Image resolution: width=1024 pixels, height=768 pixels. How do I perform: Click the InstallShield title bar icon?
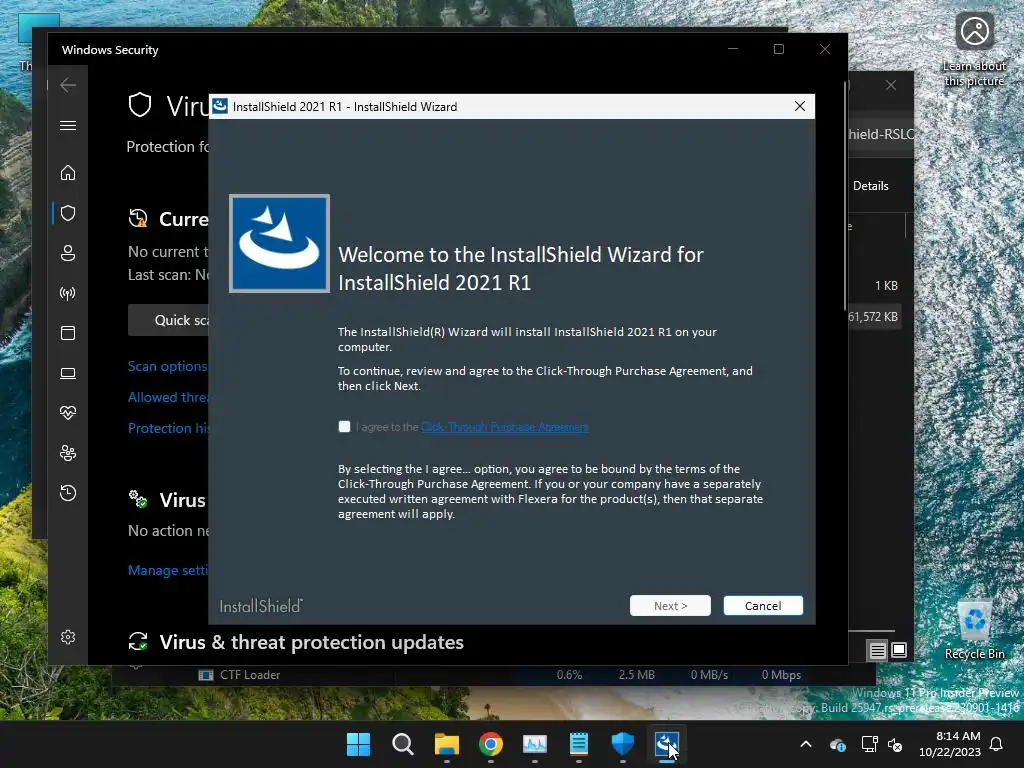pos(220,106)
